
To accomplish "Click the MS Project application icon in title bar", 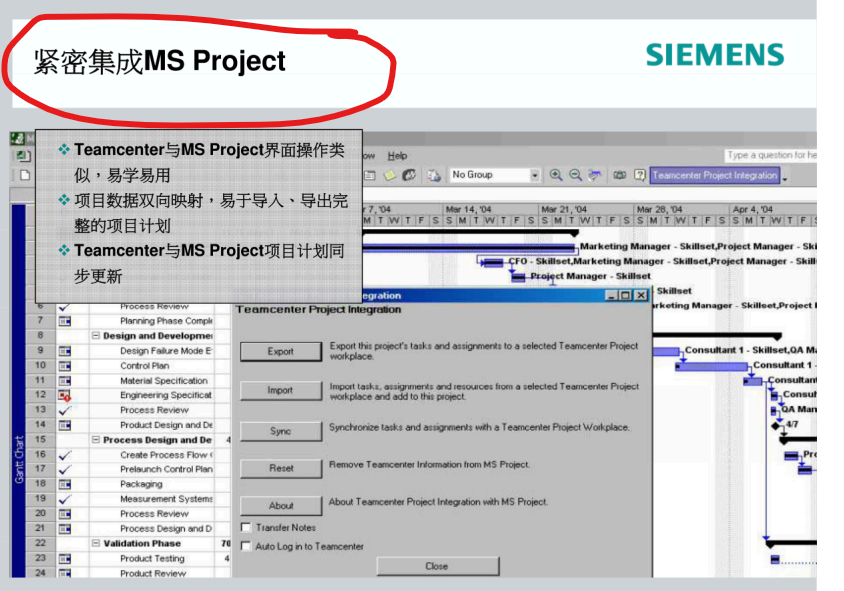I will [17, 139].
